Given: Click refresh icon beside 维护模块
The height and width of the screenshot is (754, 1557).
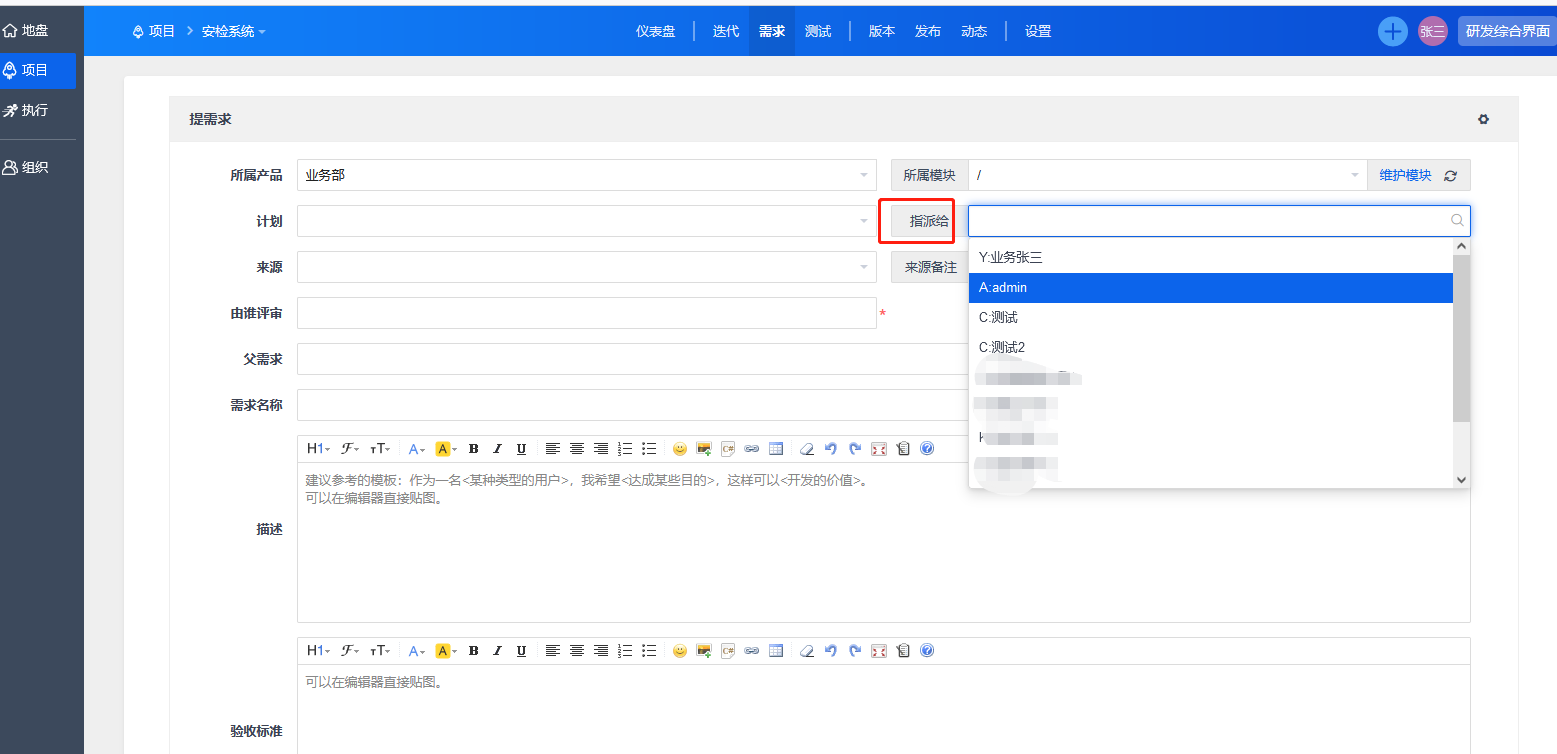Looking at the screenshot, I should (1450, 175).
